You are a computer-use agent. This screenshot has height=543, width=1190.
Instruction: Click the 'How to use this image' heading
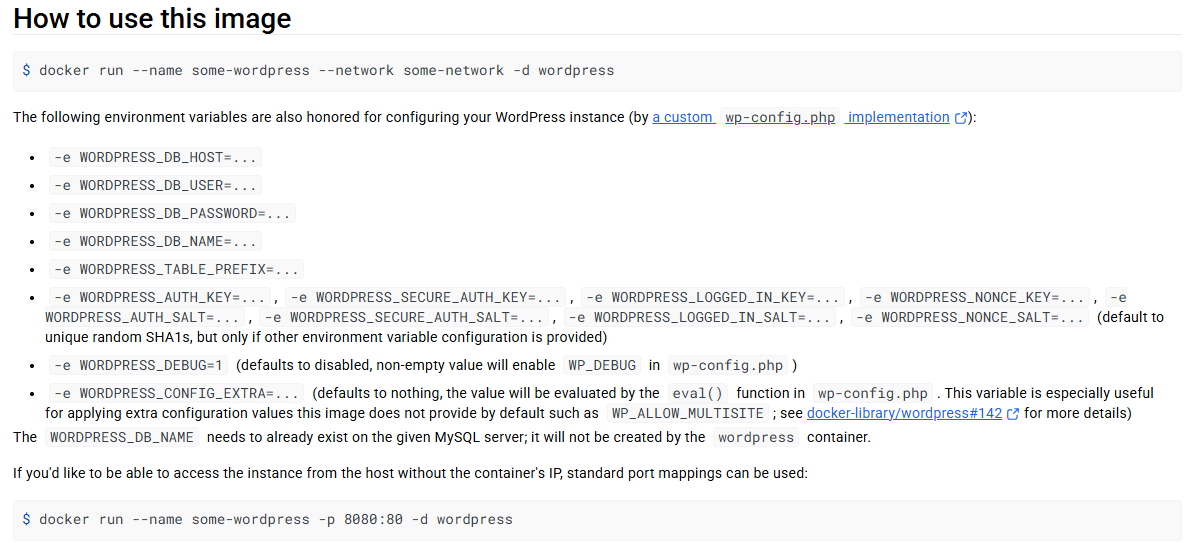point(152,18)
